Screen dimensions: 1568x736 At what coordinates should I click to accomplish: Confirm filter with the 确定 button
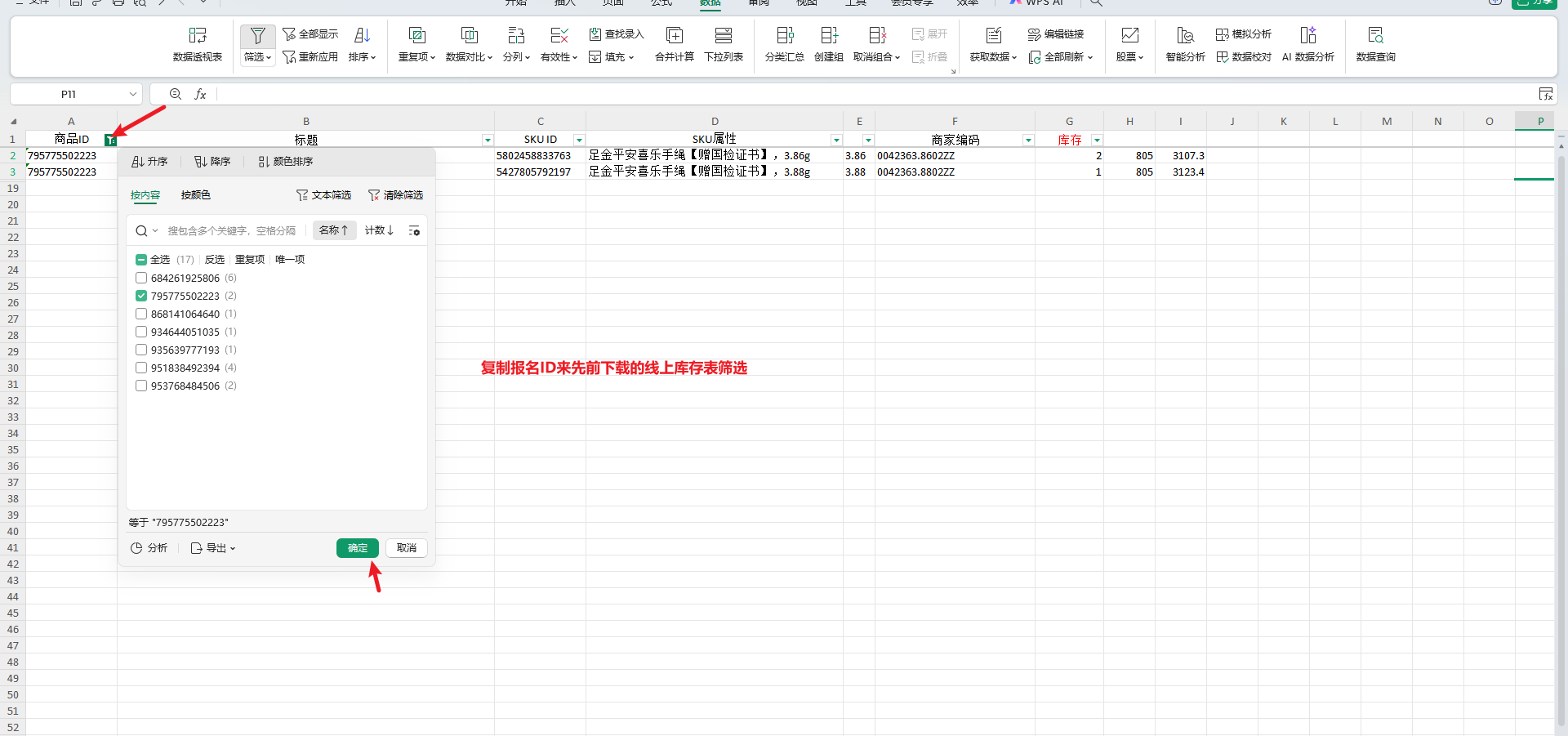(x=357, y=548)
